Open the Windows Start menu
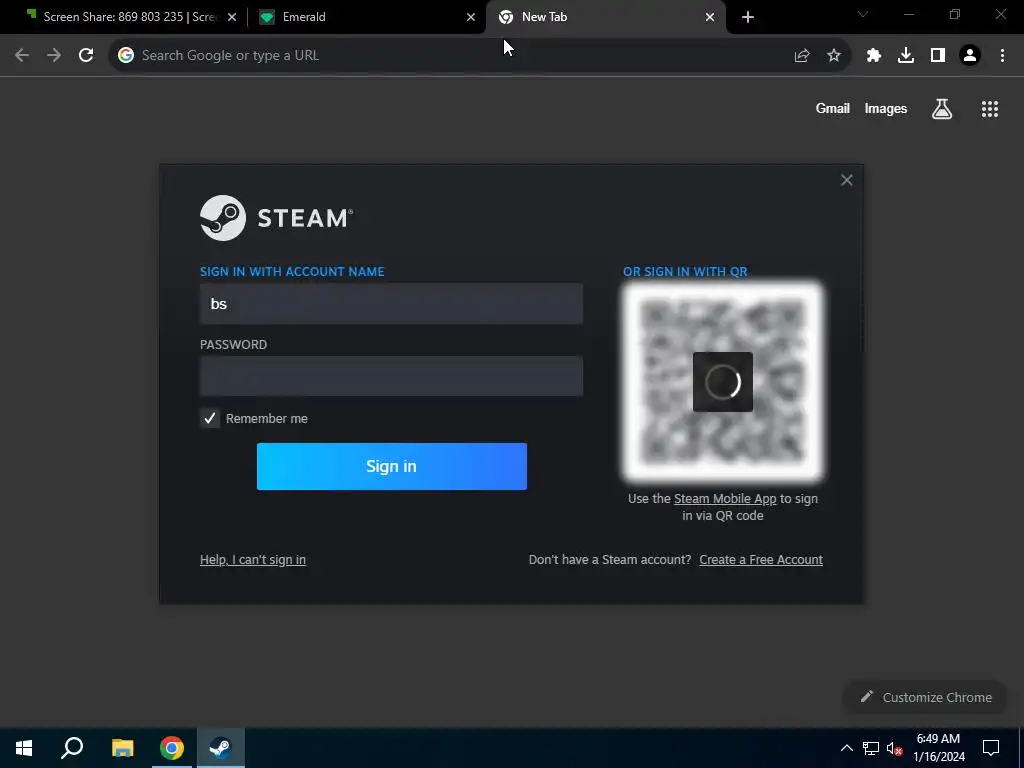This screenshot has width=1024, height=768. tap(24, 748)
